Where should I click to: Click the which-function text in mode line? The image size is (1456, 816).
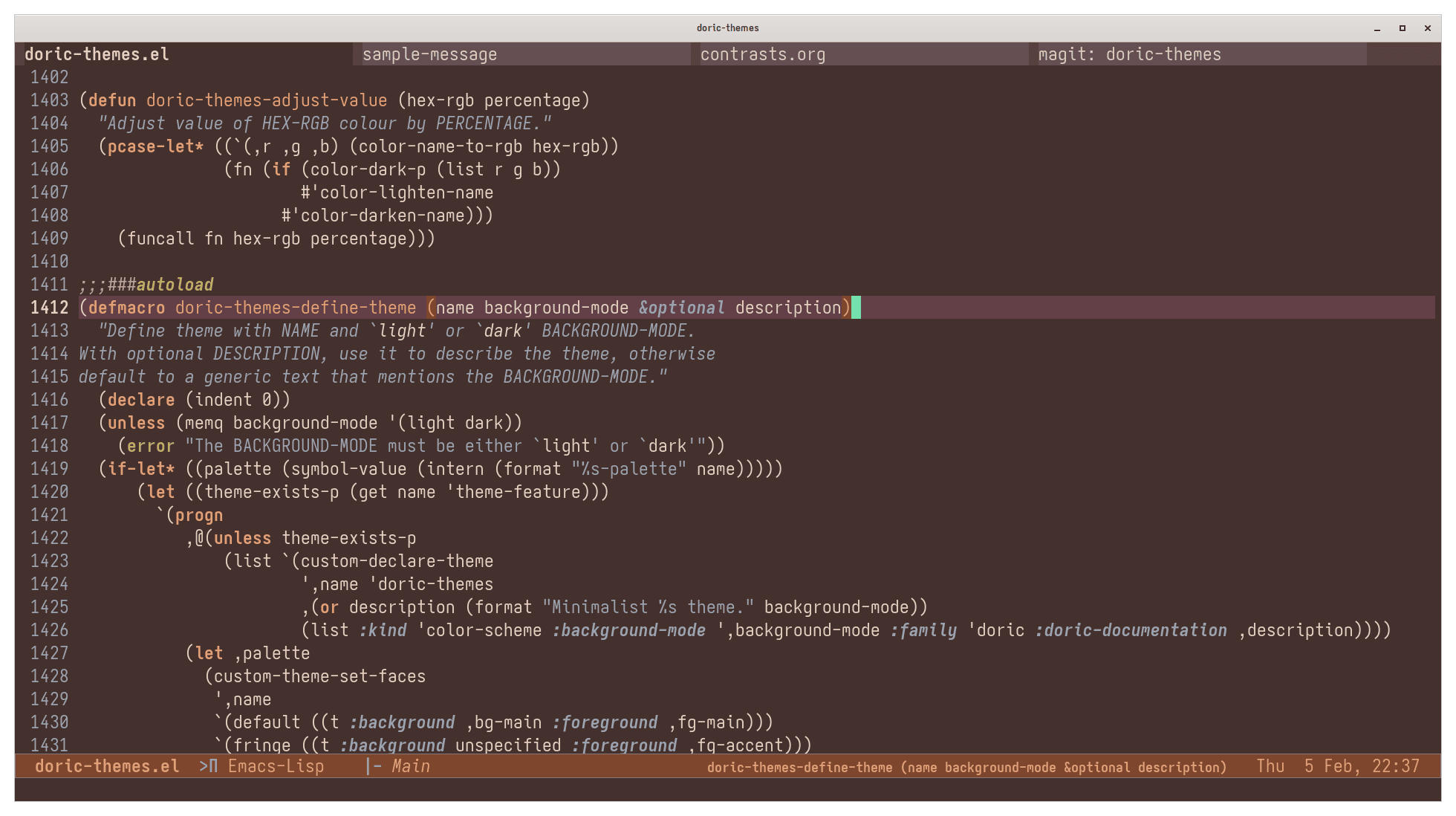click(x=966, y=767)
